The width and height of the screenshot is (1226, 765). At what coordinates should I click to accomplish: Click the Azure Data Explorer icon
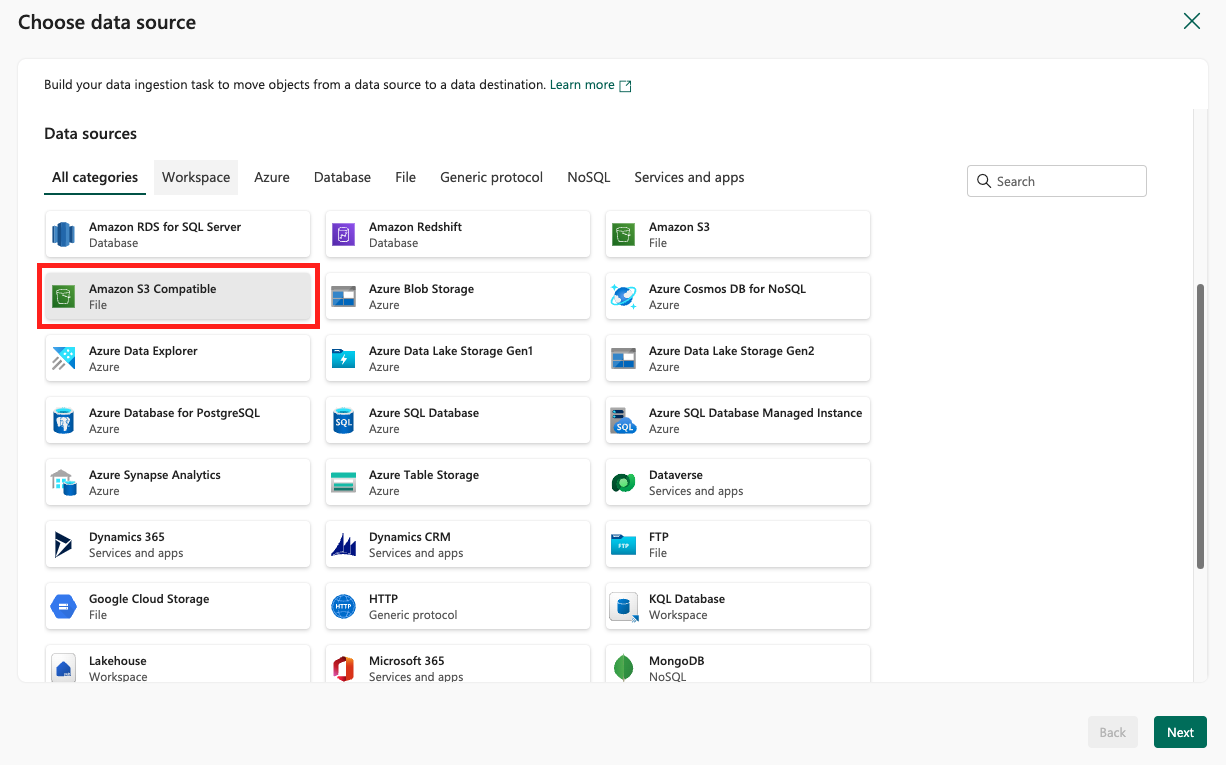[64, 359]
